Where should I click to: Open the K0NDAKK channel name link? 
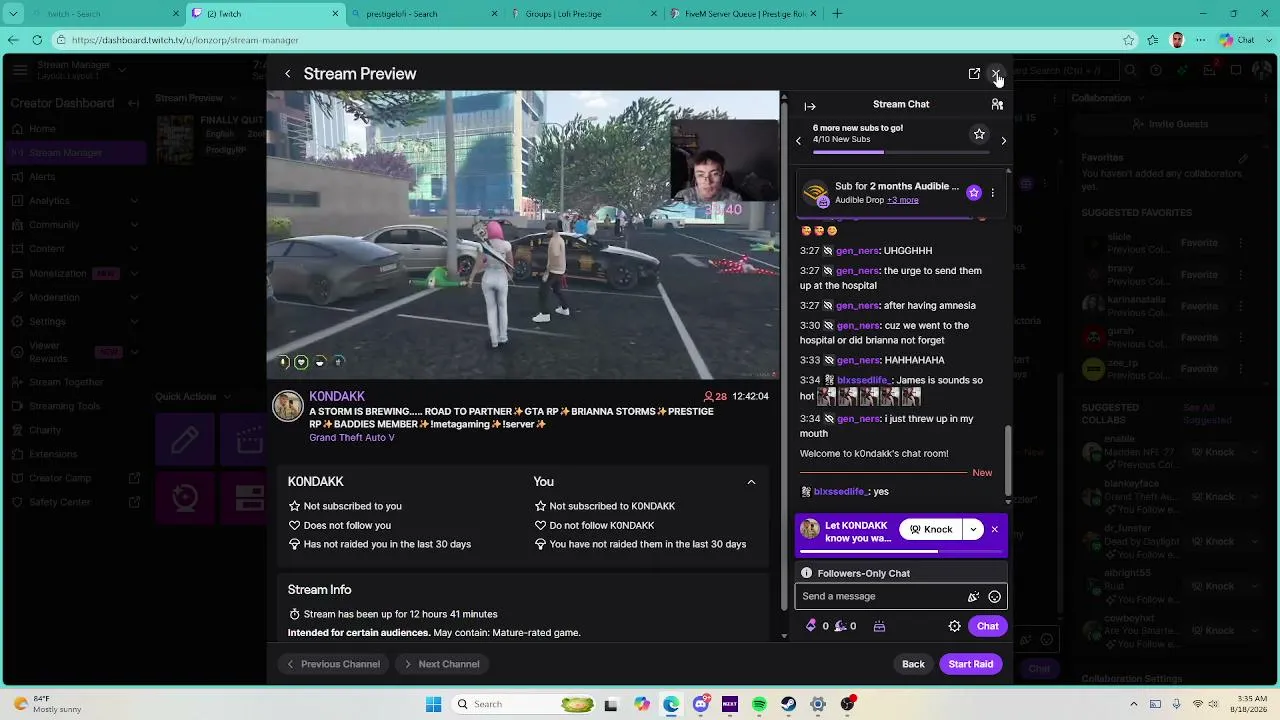(337, 396)
